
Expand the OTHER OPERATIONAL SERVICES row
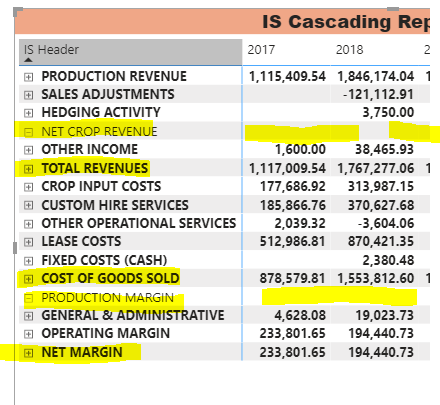pyautogui.click(x=28, y=224)
